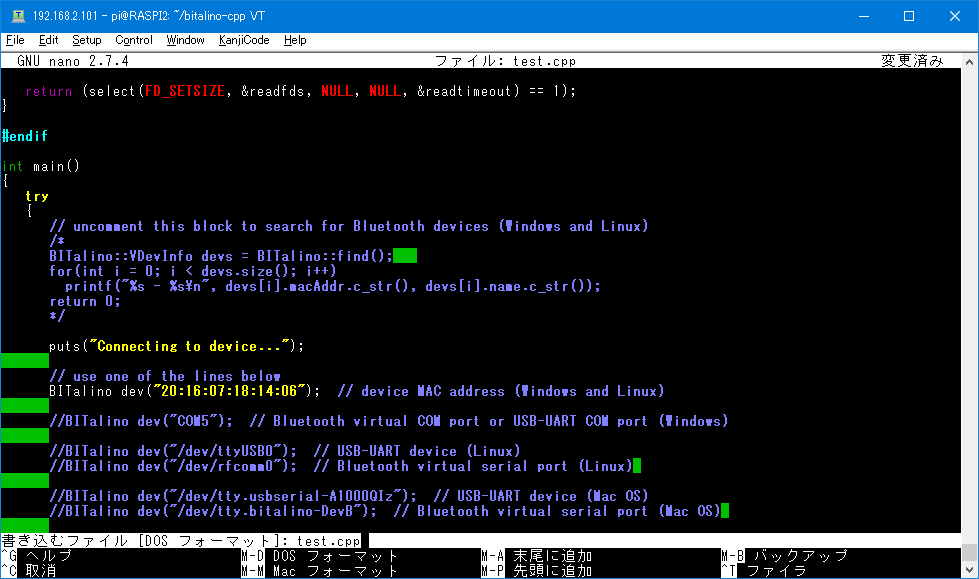The height and width of the screenshot is (579, 979).
Task: Click the /dev/rfcomm0 commented line
Action: (341, 466)
